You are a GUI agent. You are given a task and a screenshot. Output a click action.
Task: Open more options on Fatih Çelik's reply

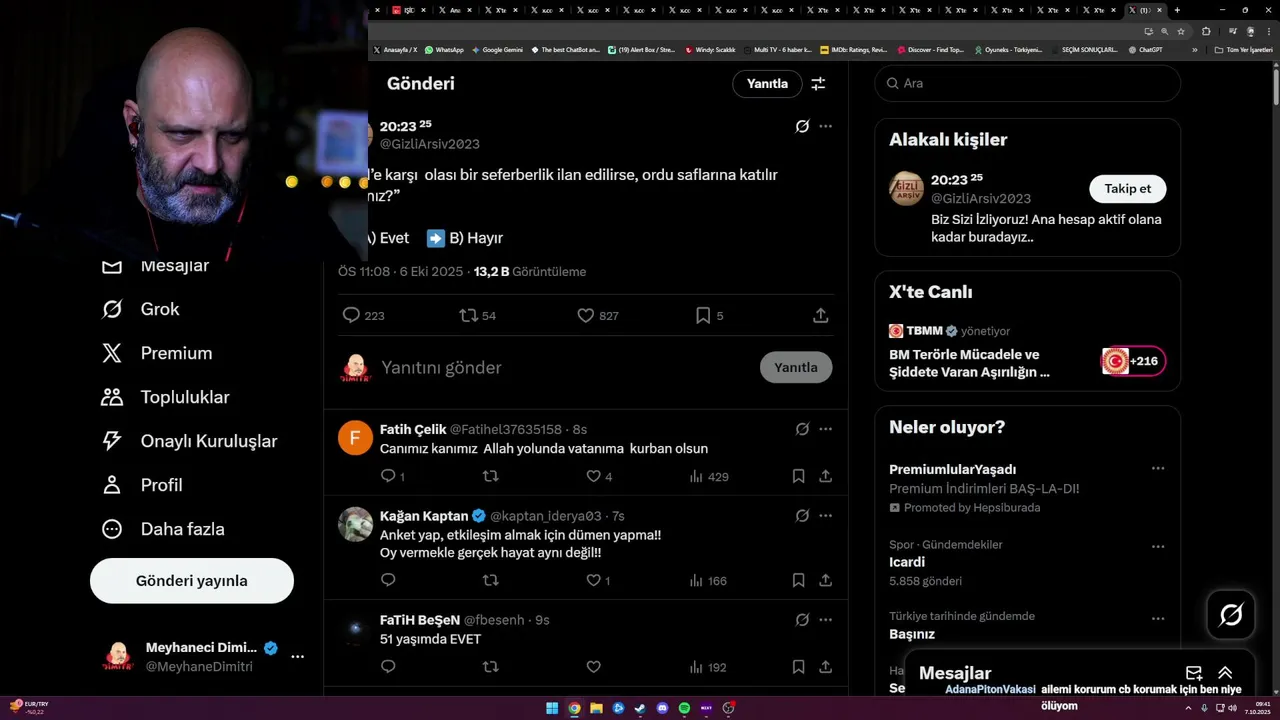click(825, 429)
